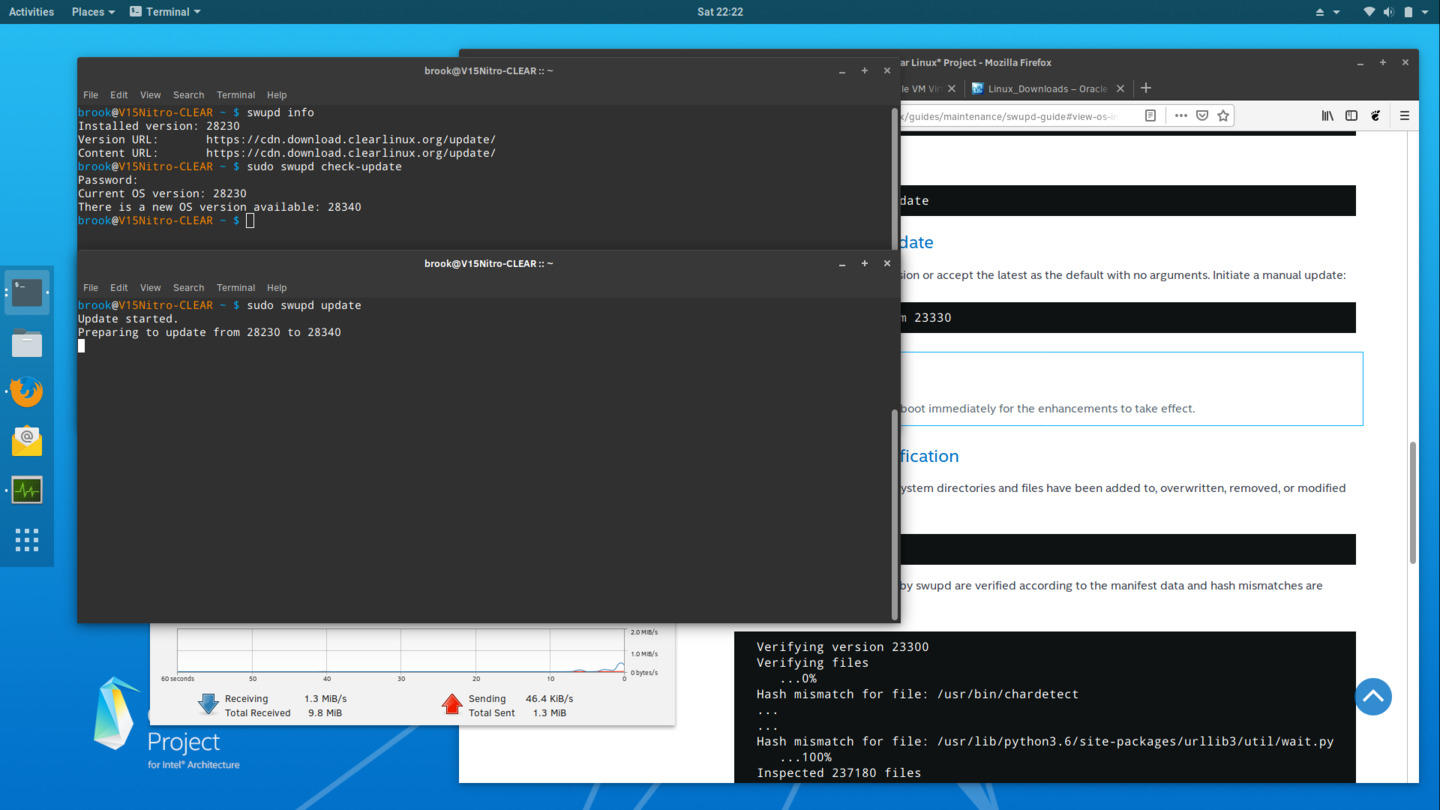The image size is (1440, 810).
Task: Open Terminal app menu in top bar
Action: click(165, 12)
